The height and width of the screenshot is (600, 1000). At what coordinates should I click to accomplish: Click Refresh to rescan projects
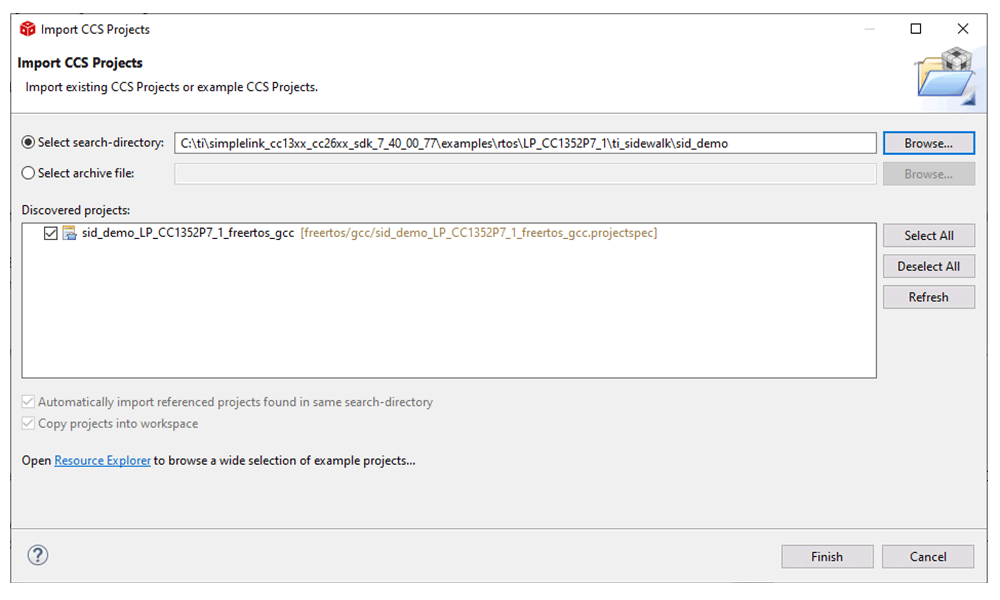[x=929, y=297]
